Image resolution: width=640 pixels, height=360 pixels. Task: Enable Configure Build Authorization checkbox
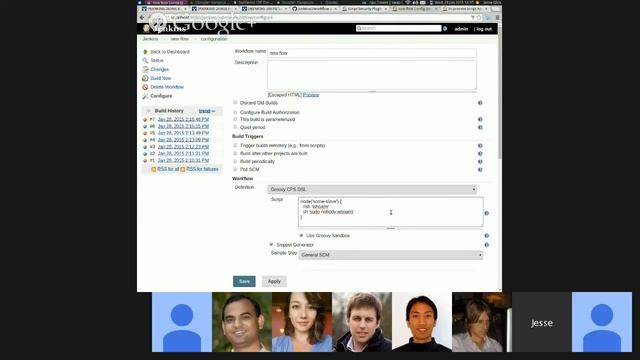(235, 112)
